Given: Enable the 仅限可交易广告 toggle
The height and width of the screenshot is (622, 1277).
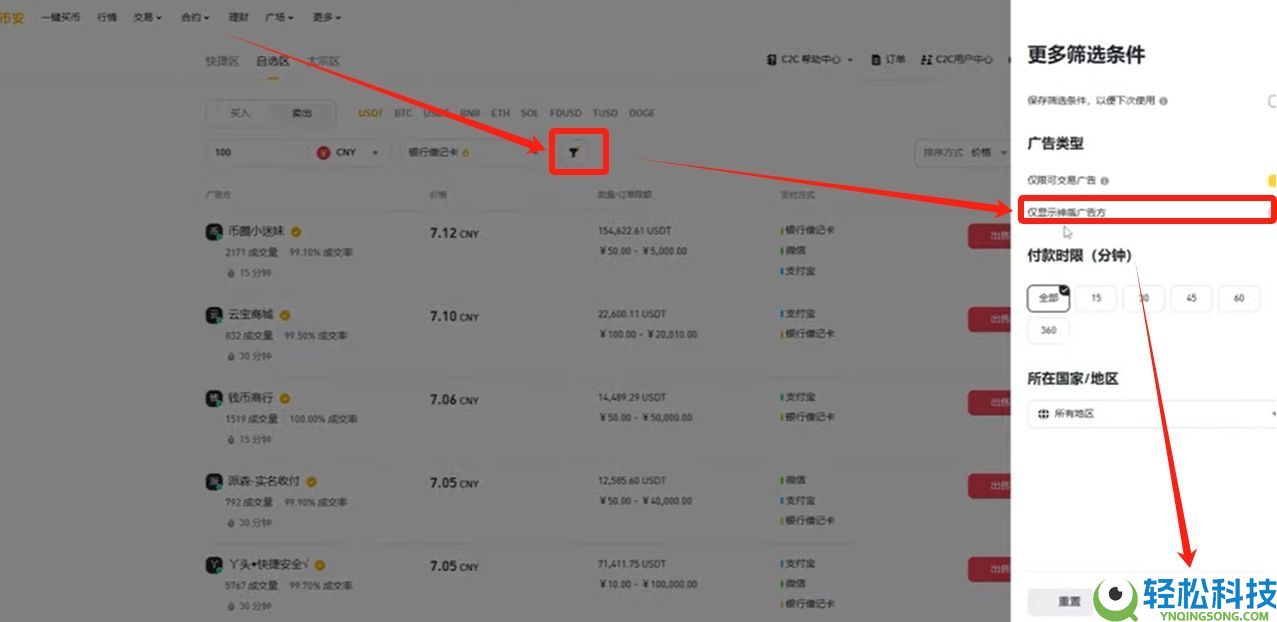Looking at the screenshot, I should click(1271, 180).
